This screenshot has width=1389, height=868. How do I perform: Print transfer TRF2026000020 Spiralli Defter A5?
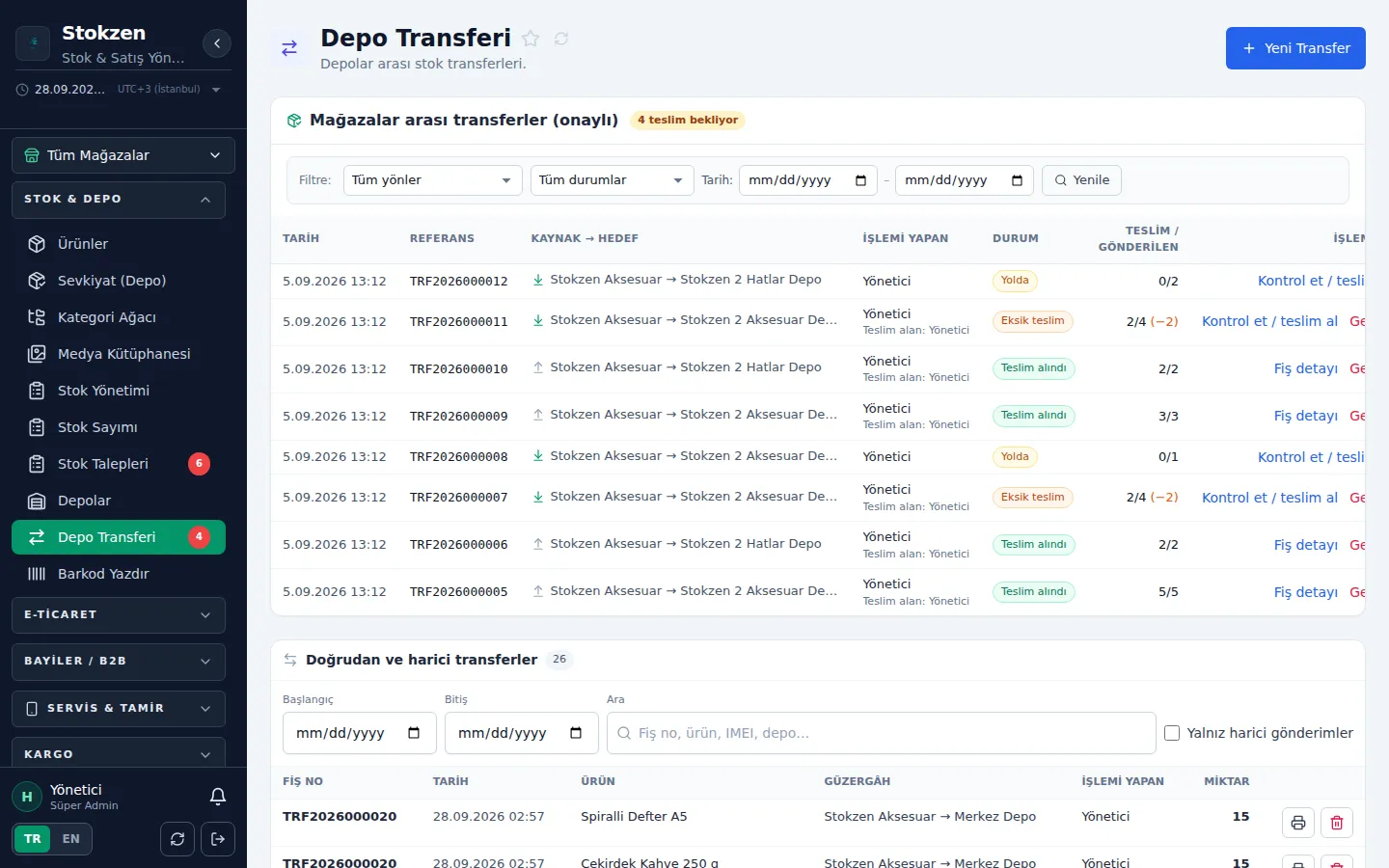coord(1298,823)
